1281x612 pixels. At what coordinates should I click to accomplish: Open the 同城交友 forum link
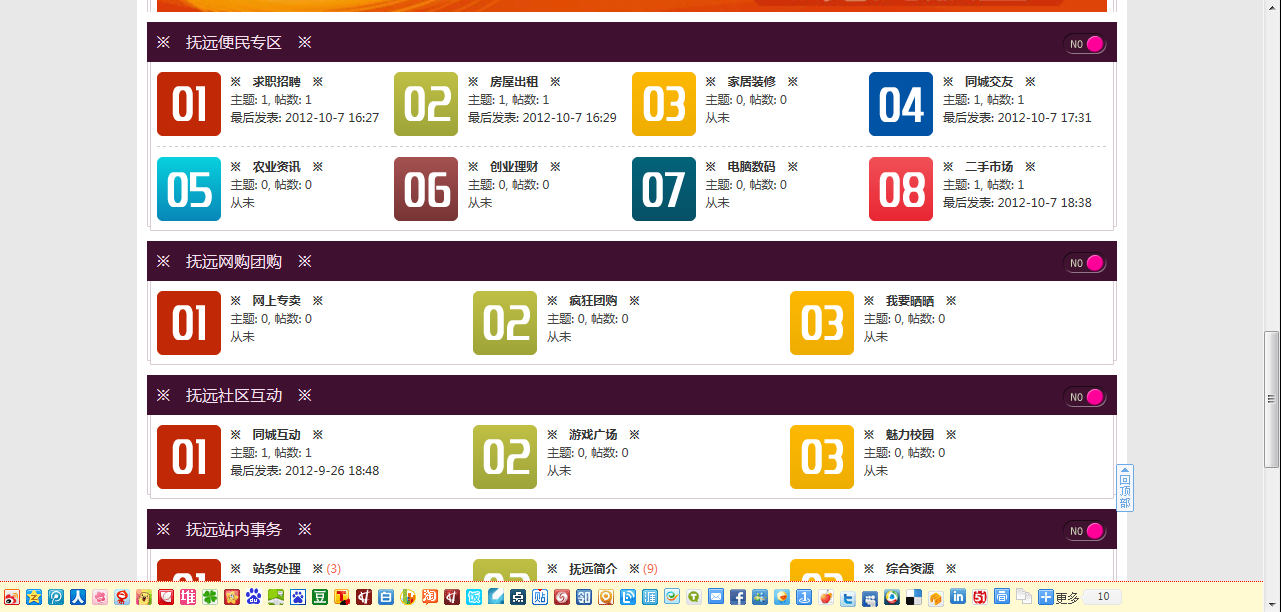tap(989, 82)
